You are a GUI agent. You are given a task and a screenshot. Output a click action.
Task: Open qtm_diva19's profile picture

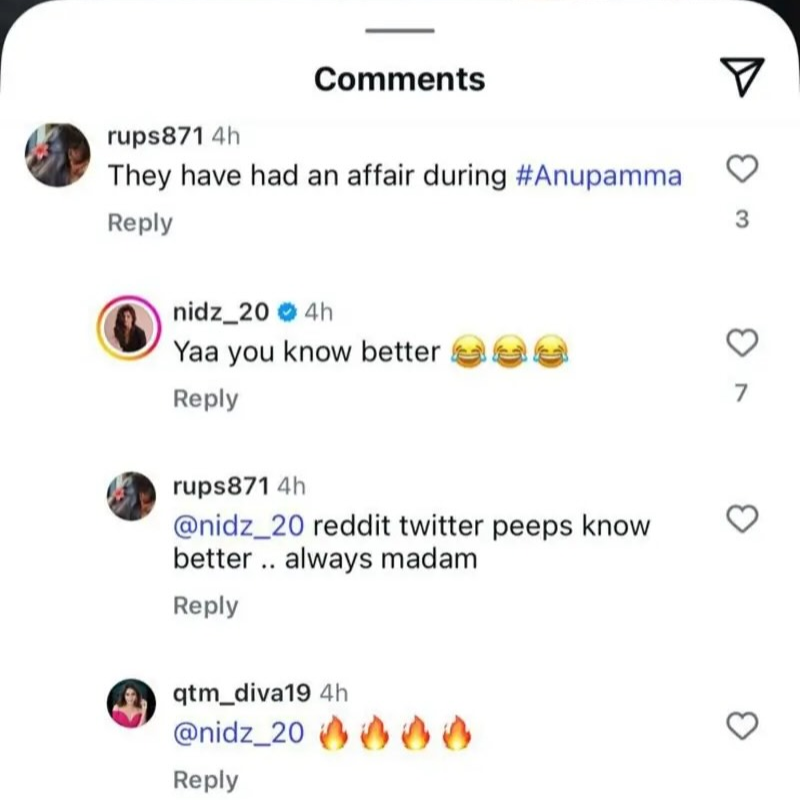click(x=130, y=709)
